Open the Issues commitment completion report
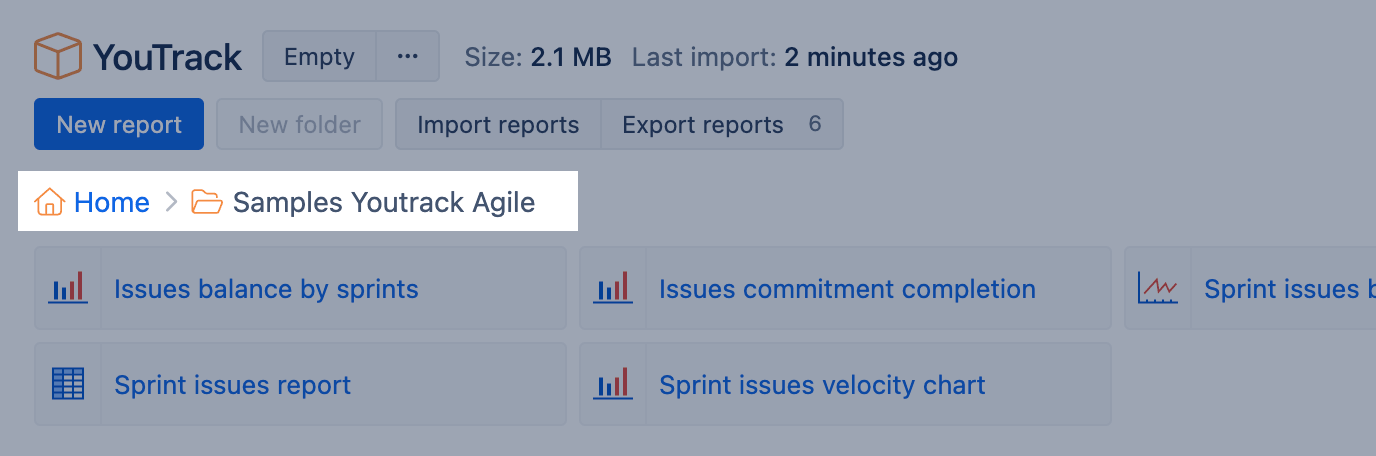This screenshot has height=456, width=1376. point(847,290)
